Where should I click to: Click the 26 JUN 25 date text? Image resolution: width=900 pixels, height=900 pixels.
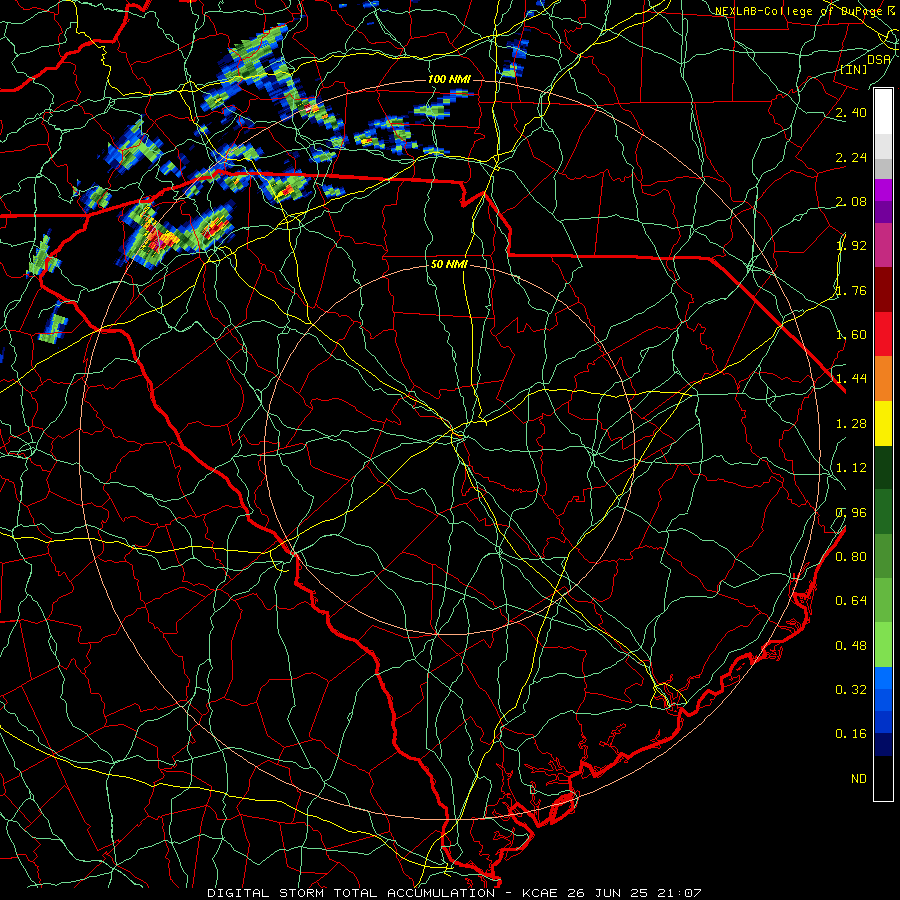[x=608, y=893]
